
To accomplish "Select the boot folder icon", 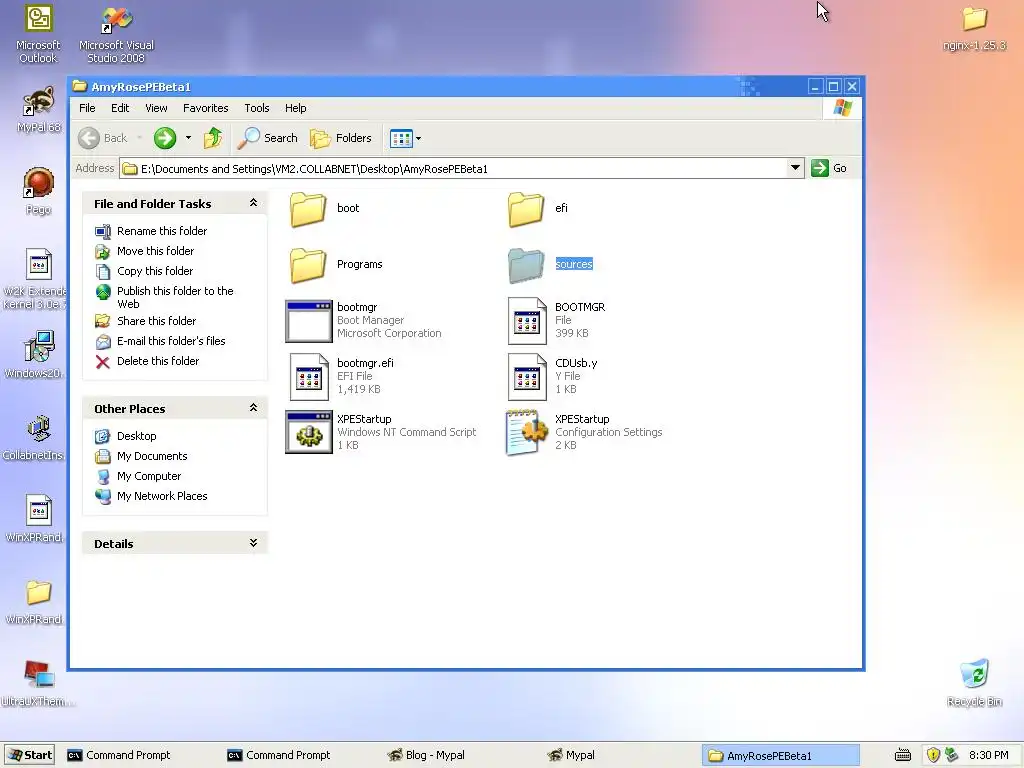I will tap(308, 209).
